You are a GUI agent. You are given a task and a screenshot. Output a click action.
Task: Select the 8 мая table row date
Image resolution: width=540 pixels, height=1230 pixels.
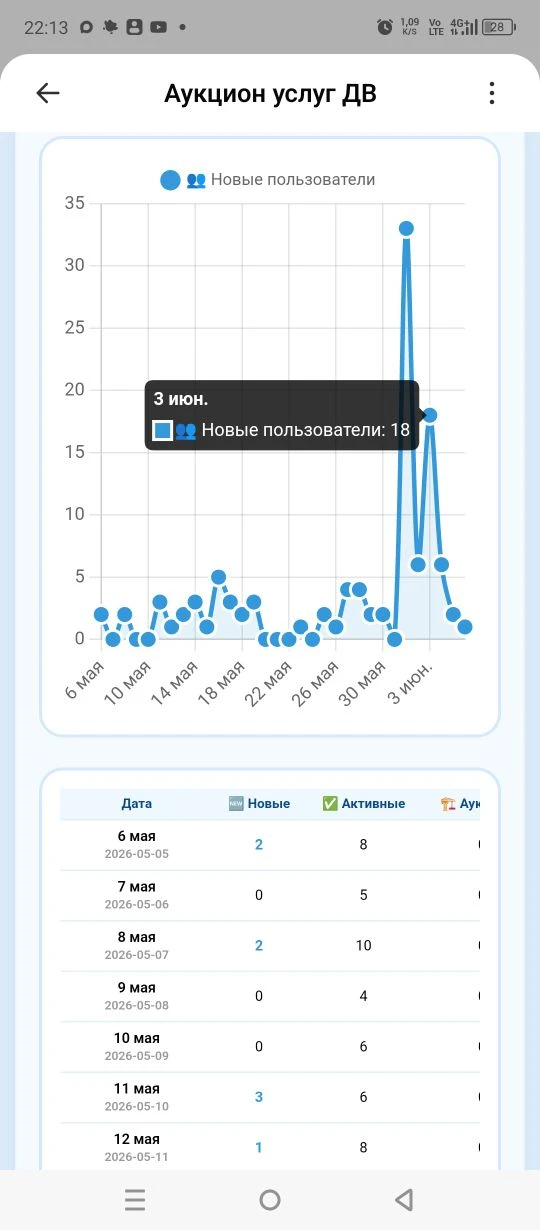137,945
